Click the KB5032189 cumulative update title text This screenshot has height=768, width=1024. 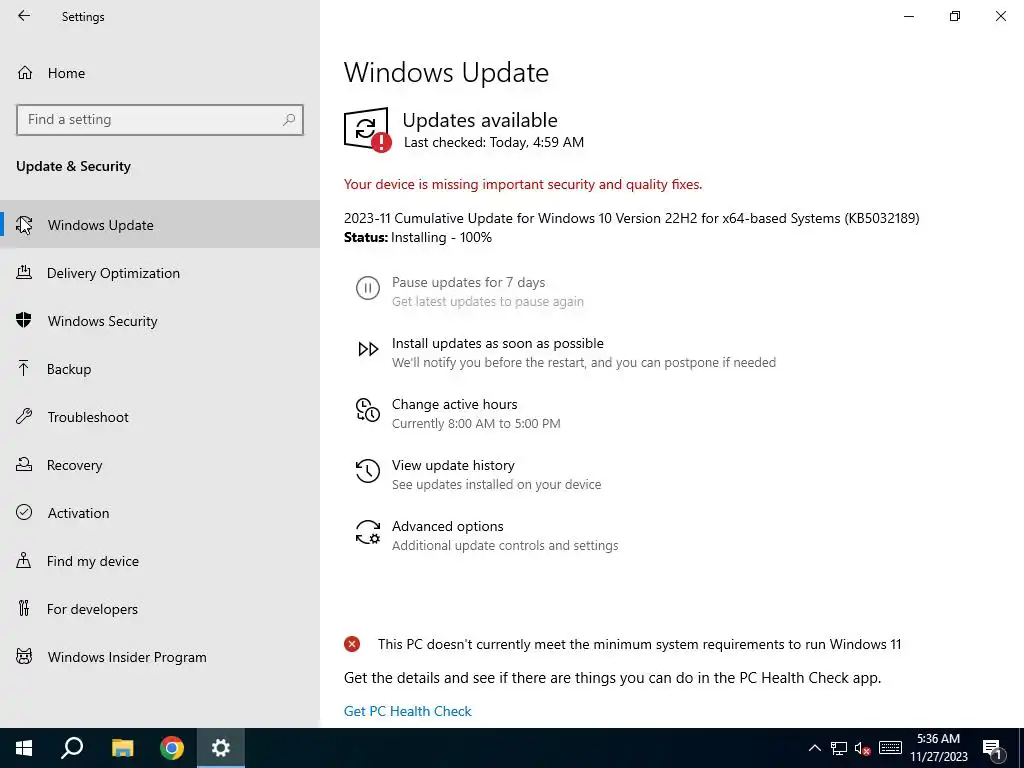632,218
